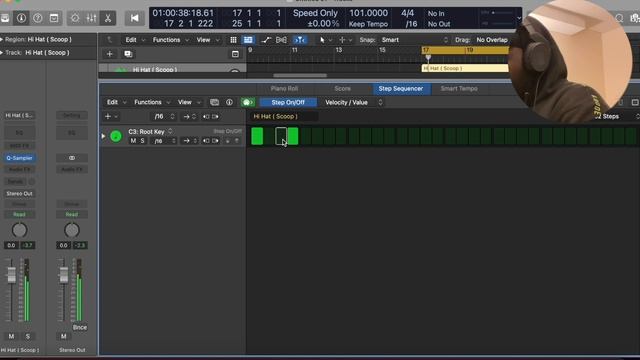The height and width of the screenshot is (360, 640).
Task: Shift C3 row steps right
Action: pos(215,141)
